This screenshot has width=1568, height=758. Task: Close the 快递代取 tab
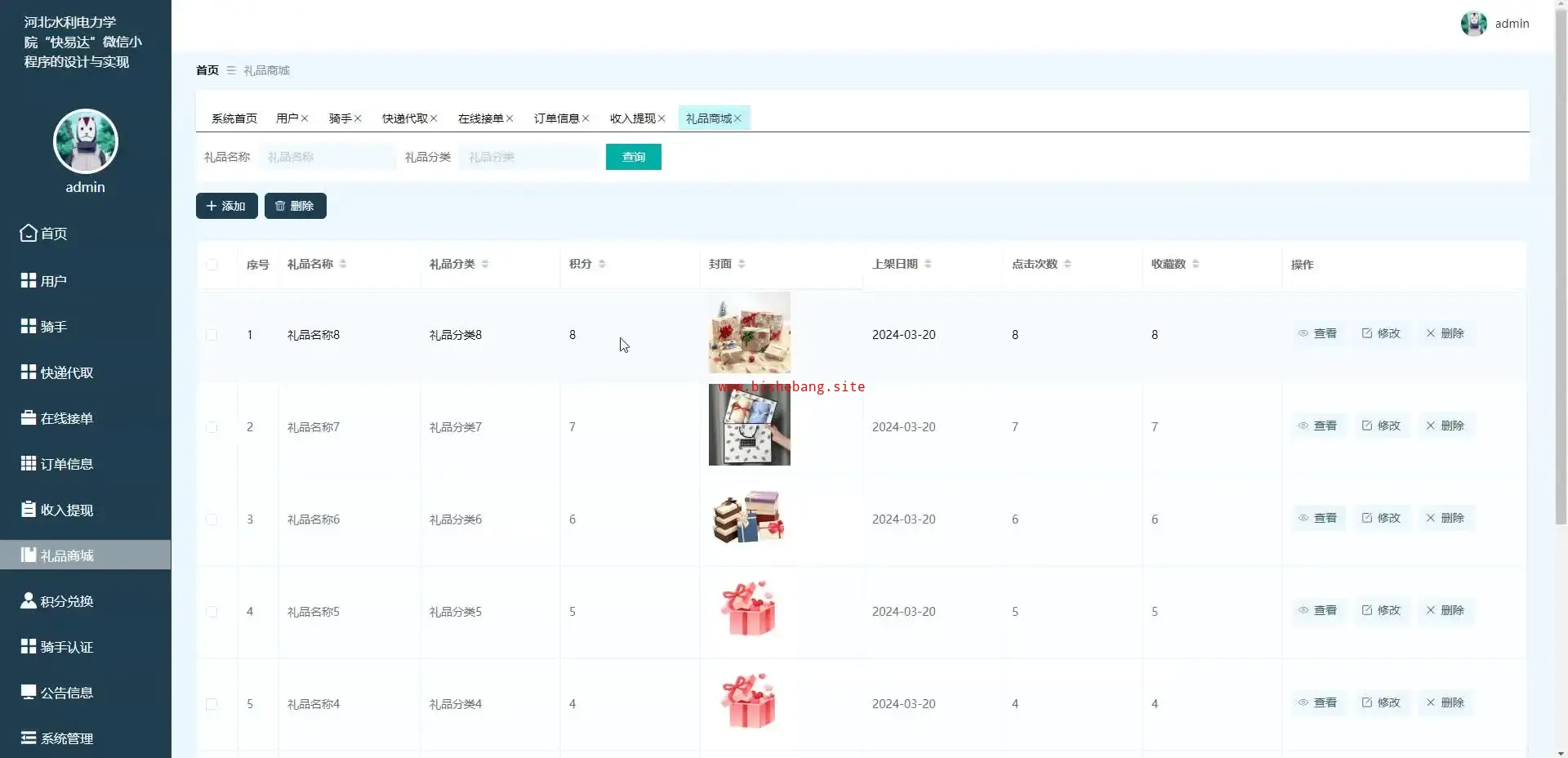coord(434,118)
